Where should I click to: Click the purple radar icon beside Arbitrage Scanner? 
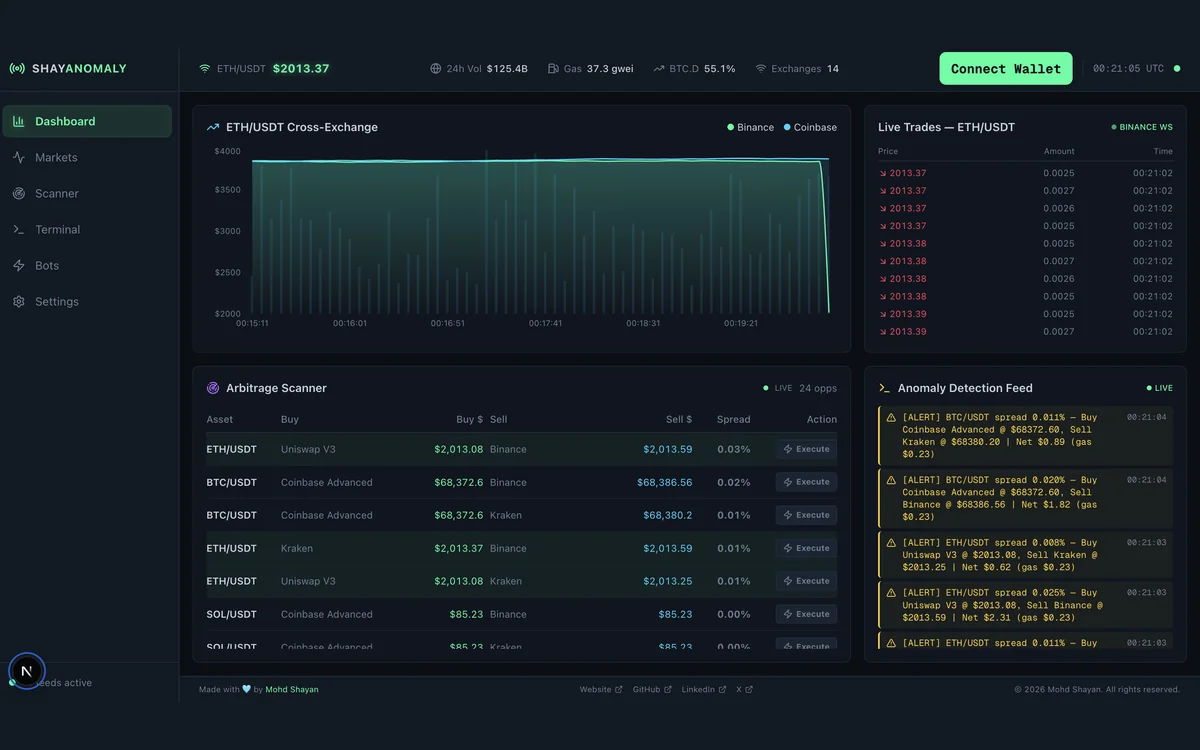(213, 388)
